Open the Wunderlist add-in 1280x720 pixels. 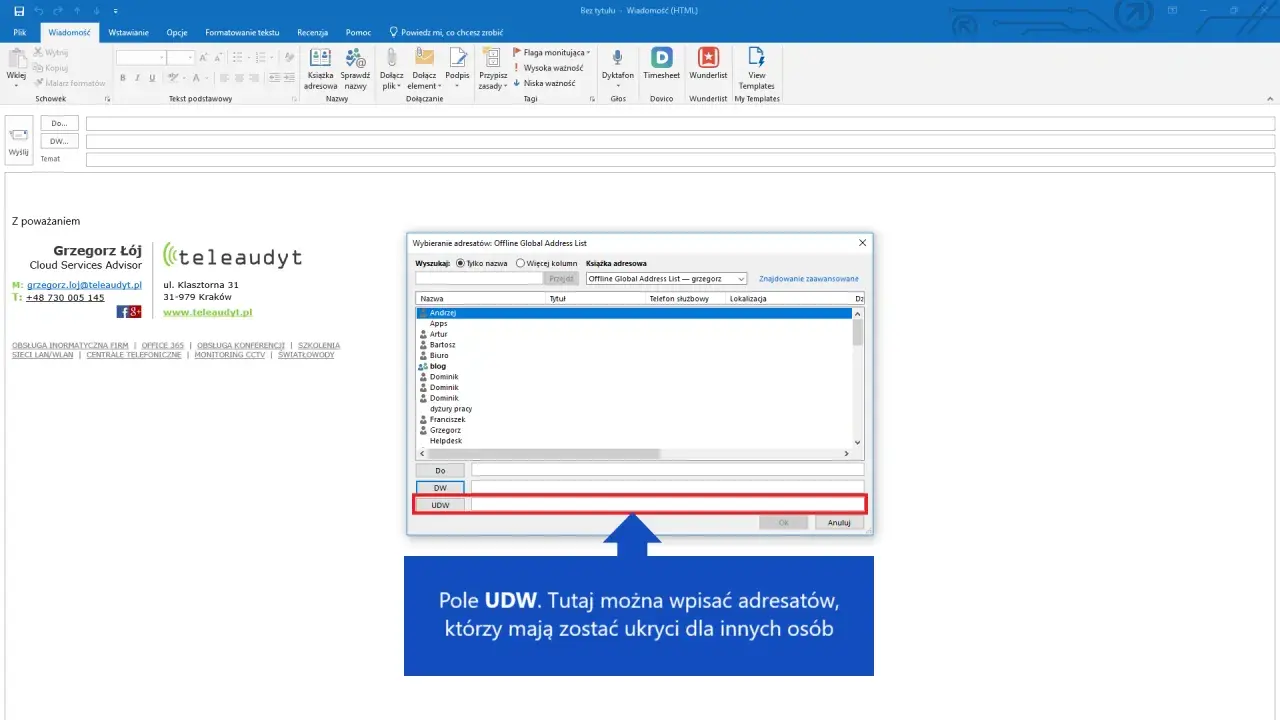pyautogui.click(x=708, y=64)
